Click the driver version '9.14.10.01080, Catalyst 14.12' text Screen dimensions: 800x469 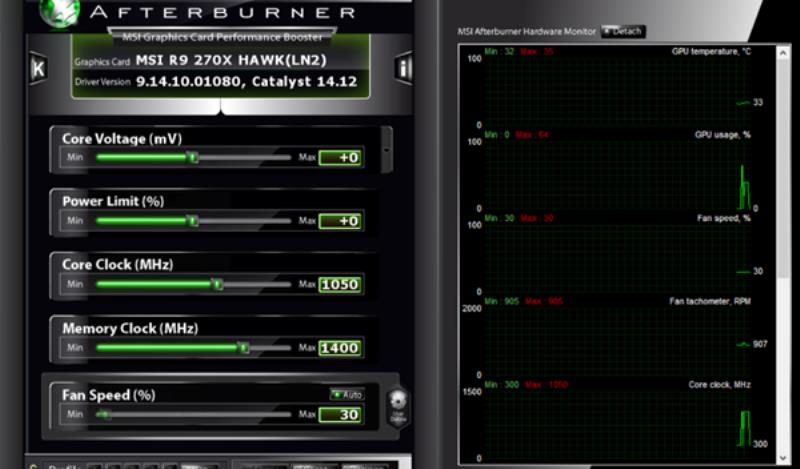click(x=246, y=82)
